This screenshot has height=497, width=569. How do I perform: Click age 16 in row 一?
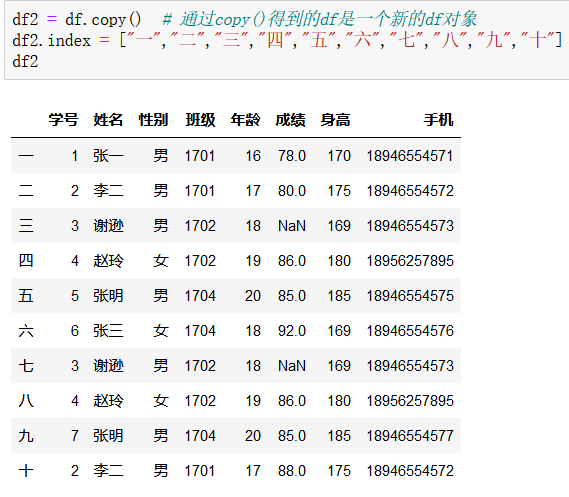(x=253, y=156)
